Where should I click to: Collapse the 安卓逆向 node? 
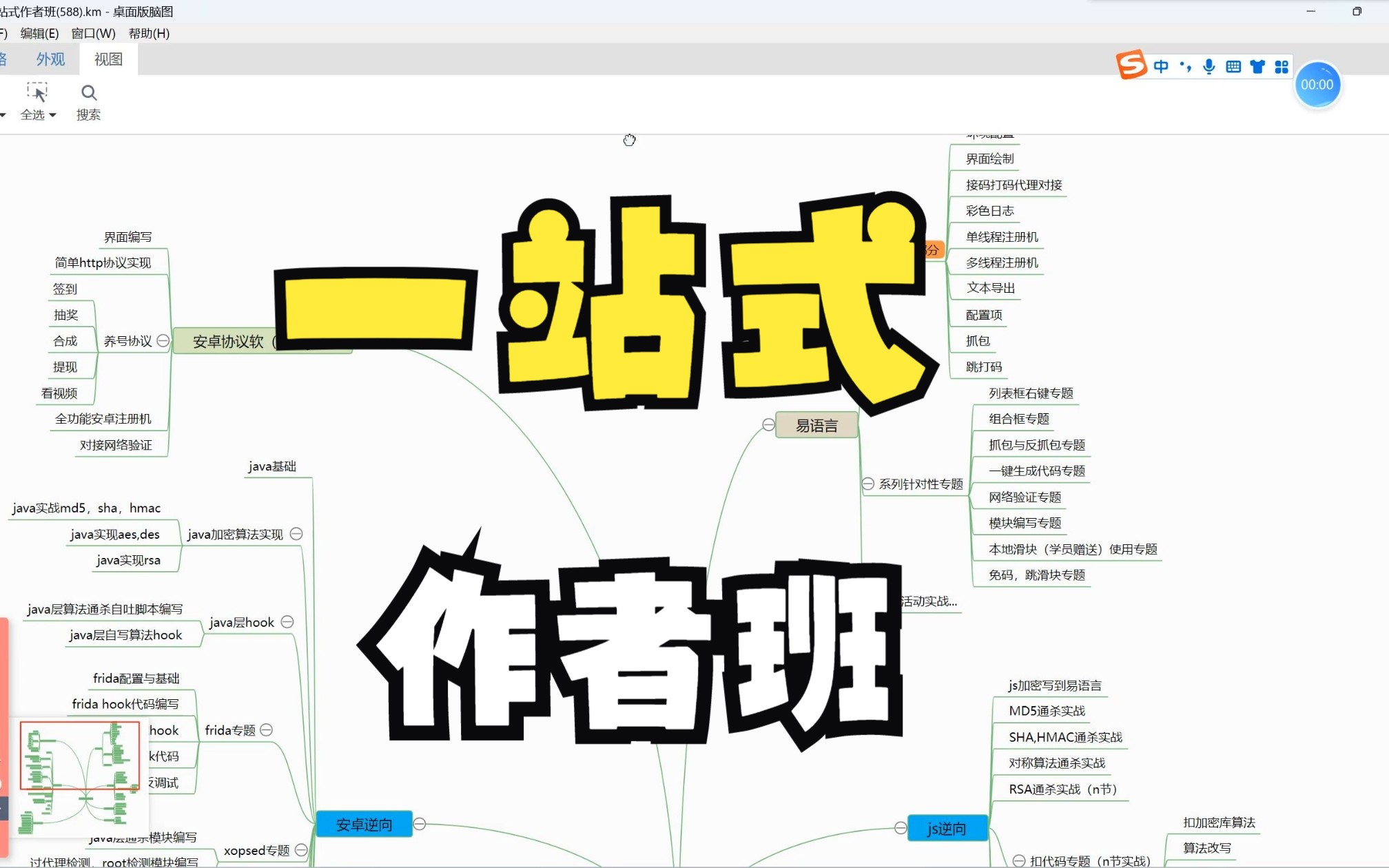420,824
